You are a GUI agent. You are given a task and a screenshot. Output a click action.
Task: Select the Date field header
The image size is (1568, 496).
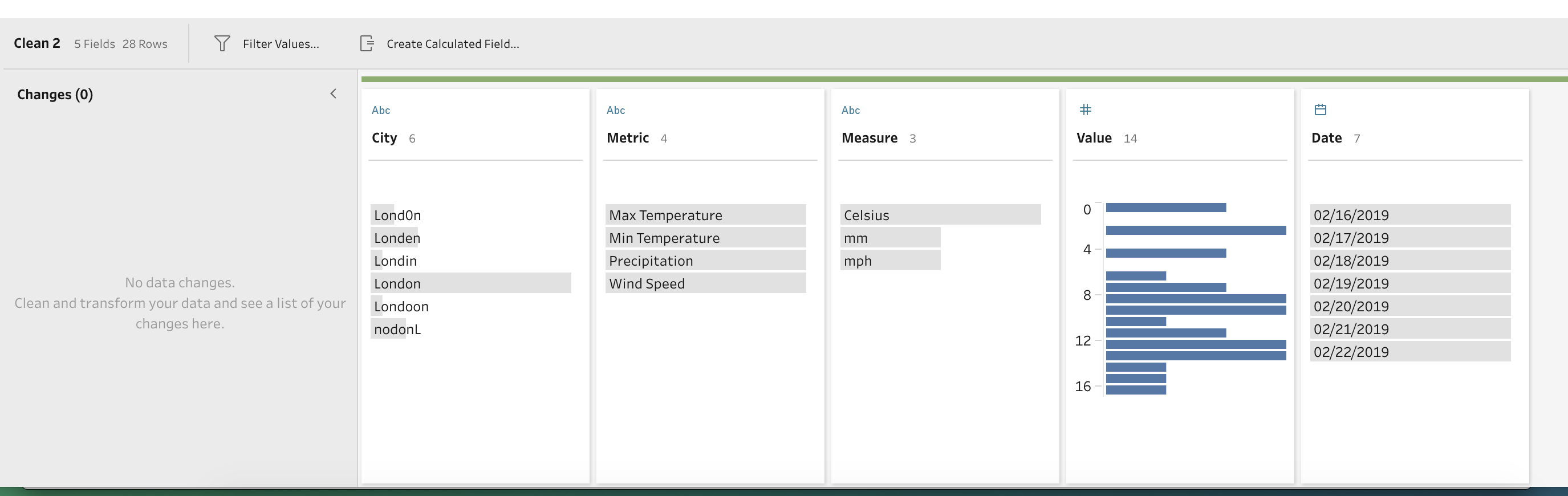[x=1326, y=138]
